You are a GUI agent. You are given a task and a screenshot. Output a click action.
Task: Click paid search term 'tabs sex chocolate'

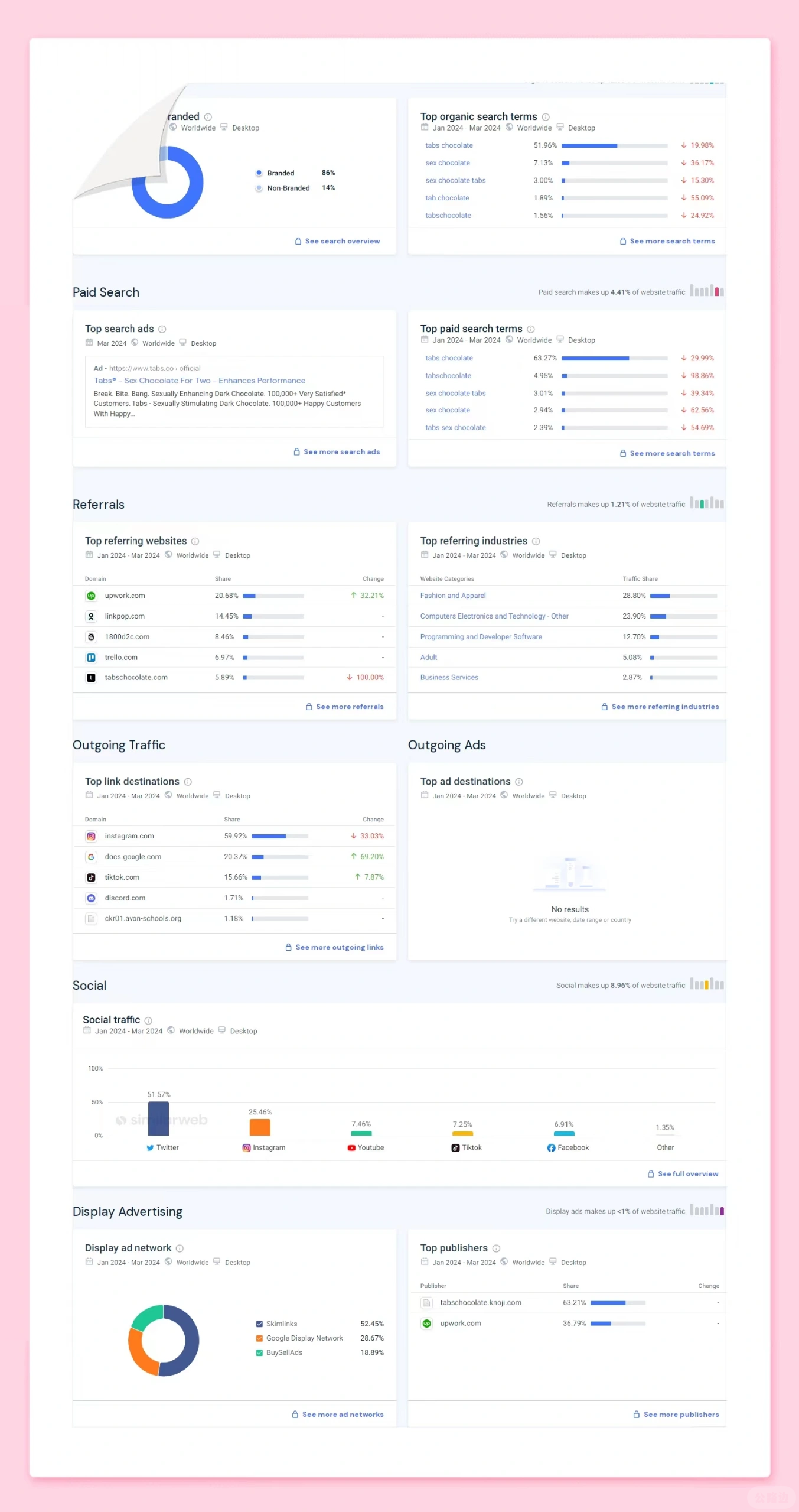click(x=455, y=428)
